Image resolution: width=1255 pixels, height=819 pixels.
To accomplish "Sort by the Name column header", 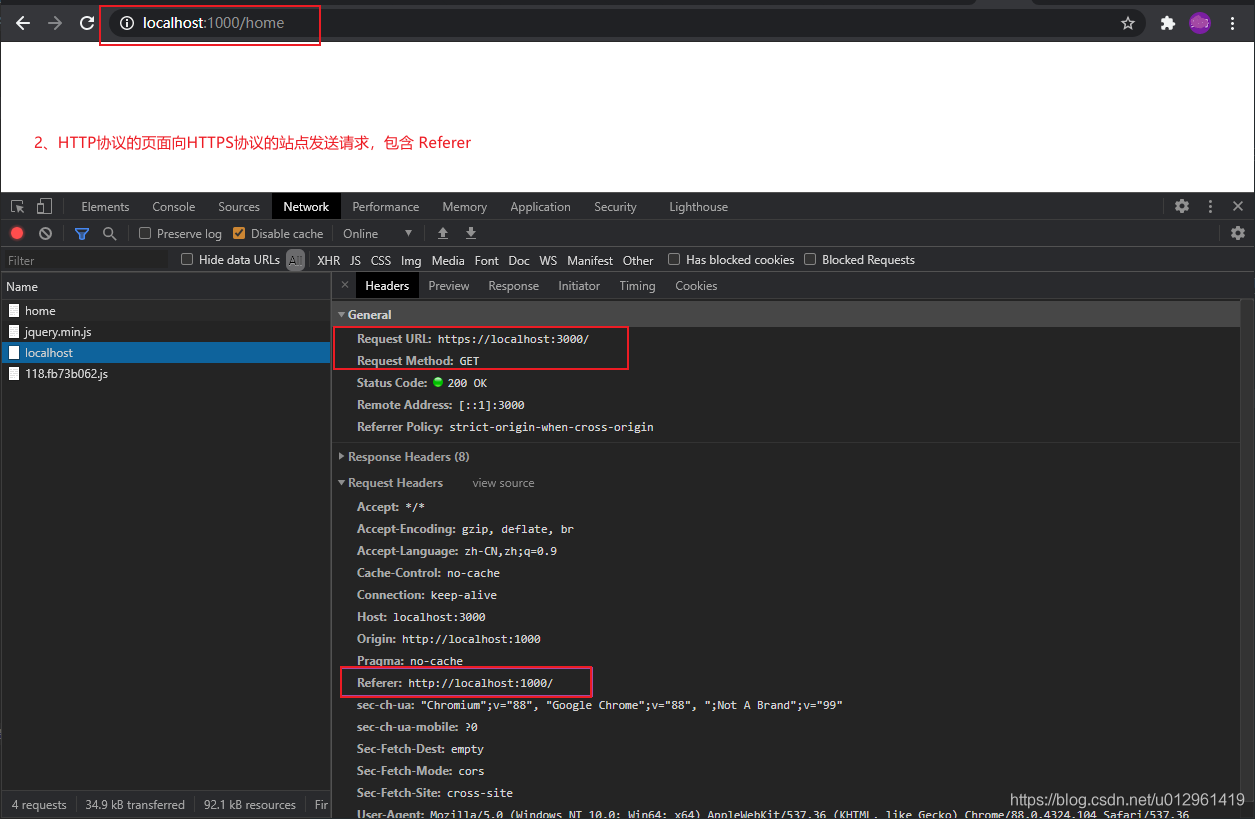I will point(165,286).
